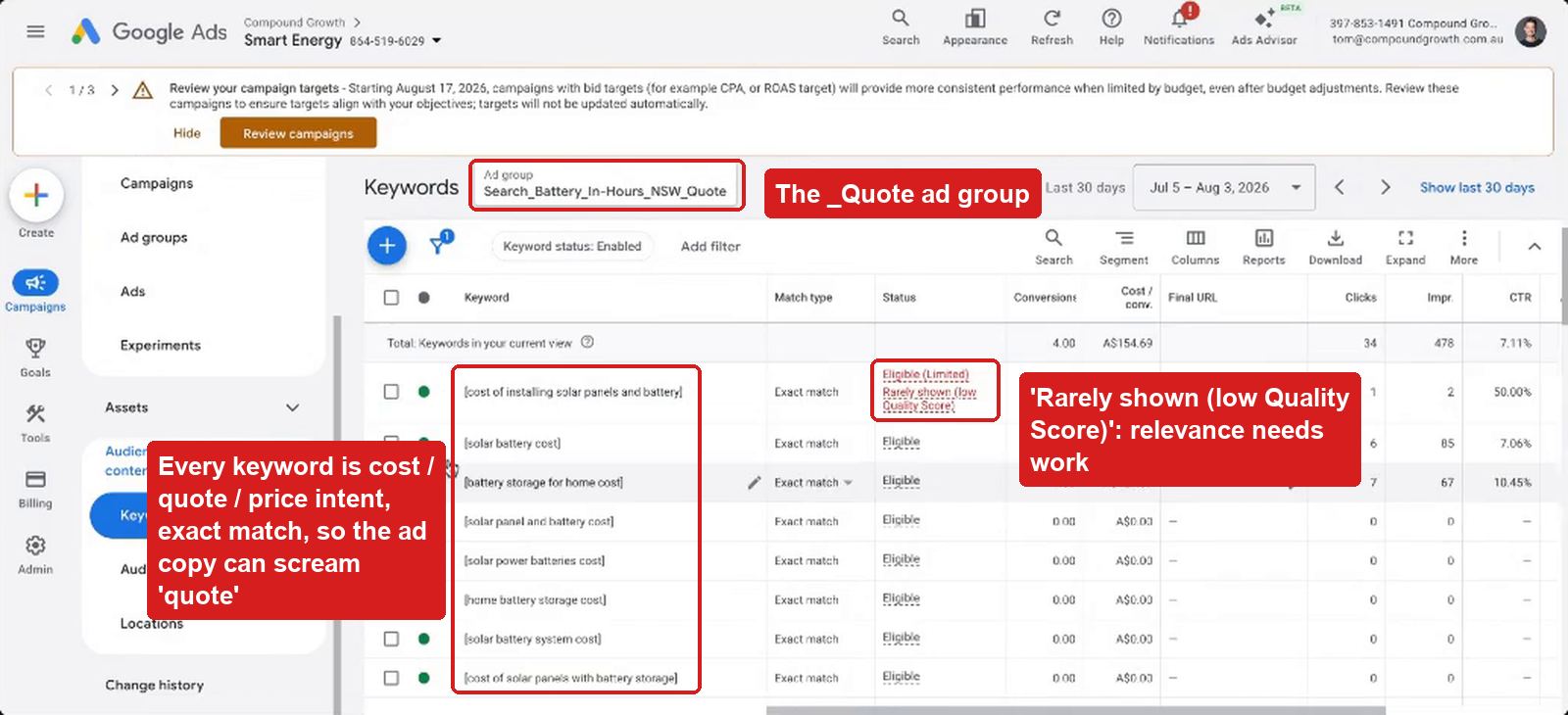The height and width of the screenshot is (715, 1568).
Task: Open the Appearance settings icon
Action: coord(975,27)
